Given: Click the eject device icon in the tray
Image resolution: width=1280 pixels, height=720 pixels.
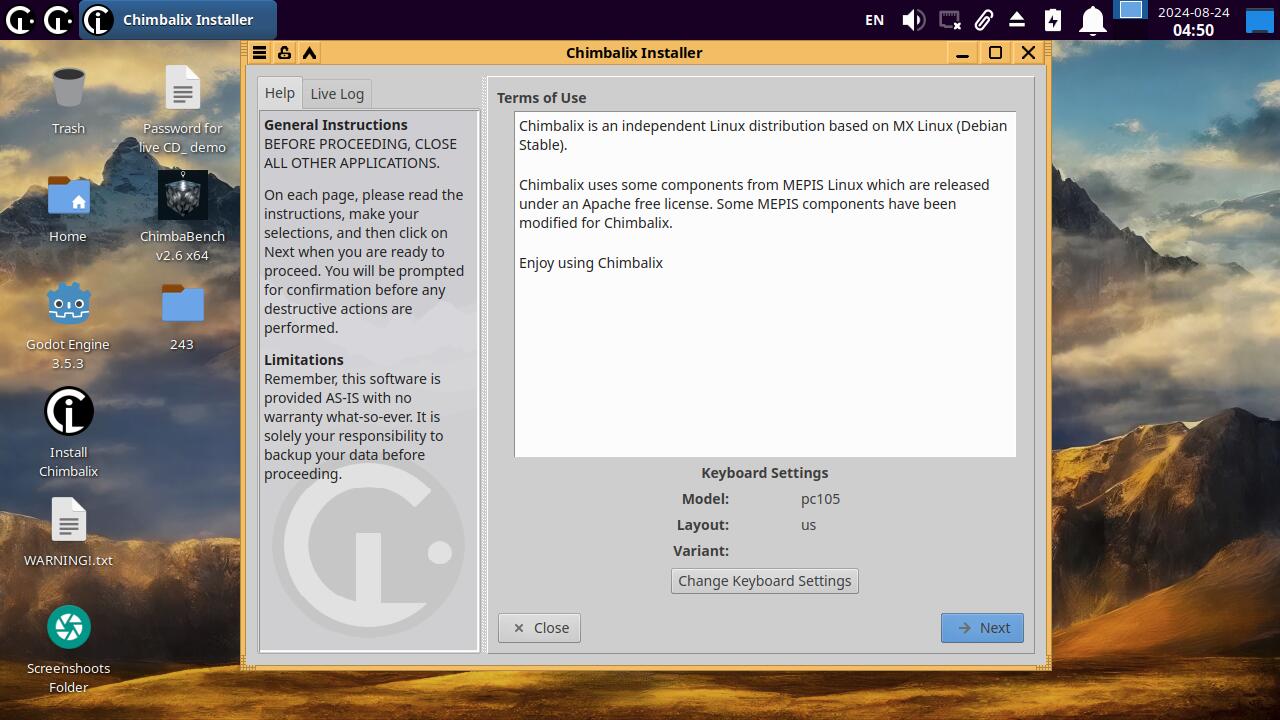Looking at the screenshot, I should (1017, 20).
